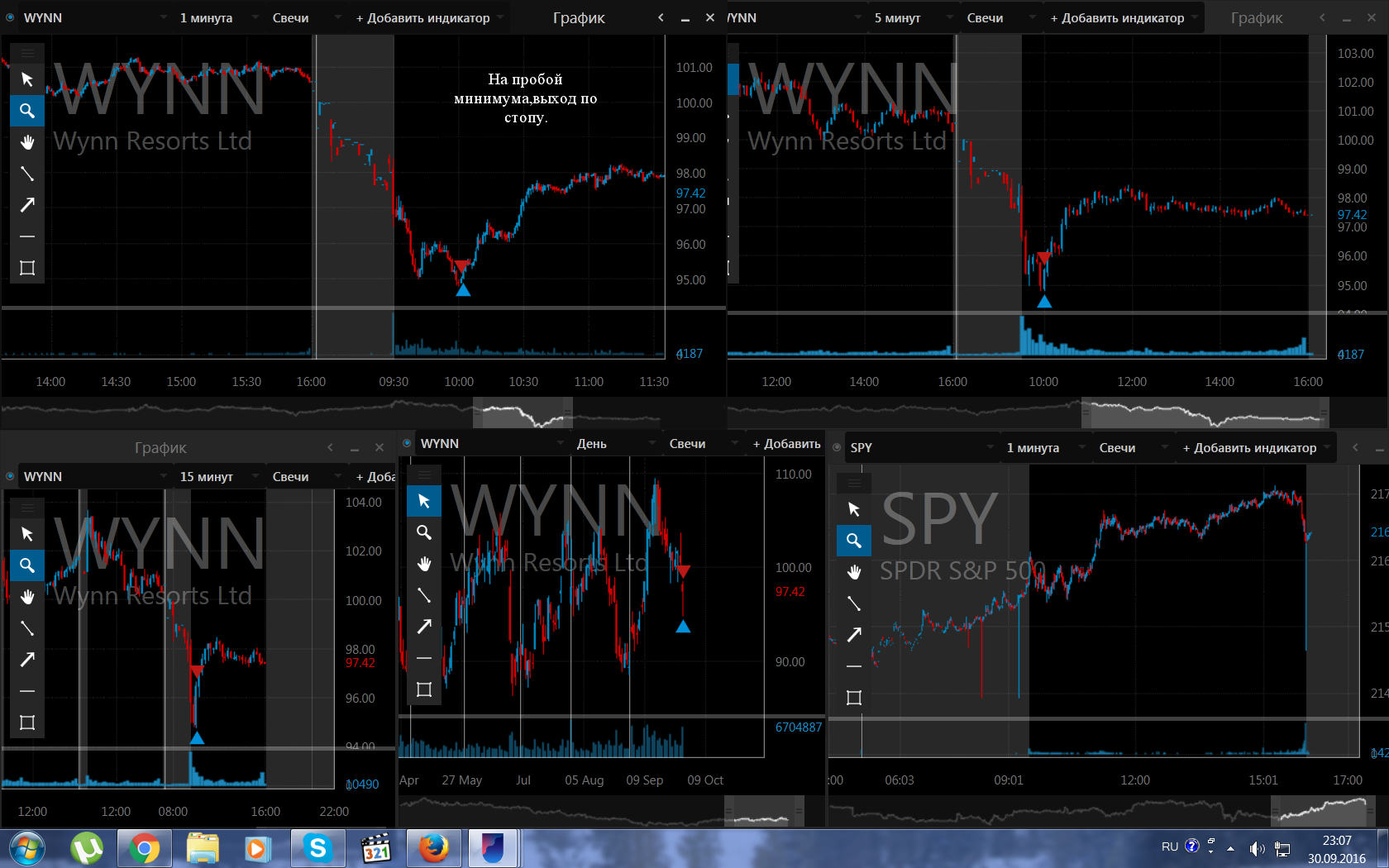Open Skype from taskbar

click(x=318, y=848)
